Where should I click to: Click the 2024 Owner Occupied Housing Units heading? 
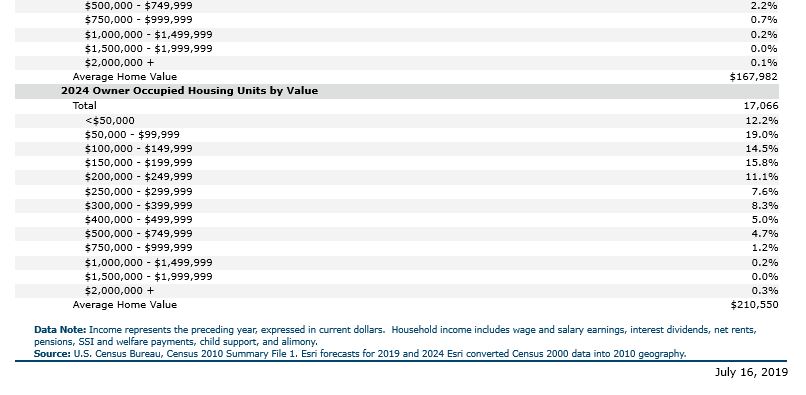(x=190, y=91)
